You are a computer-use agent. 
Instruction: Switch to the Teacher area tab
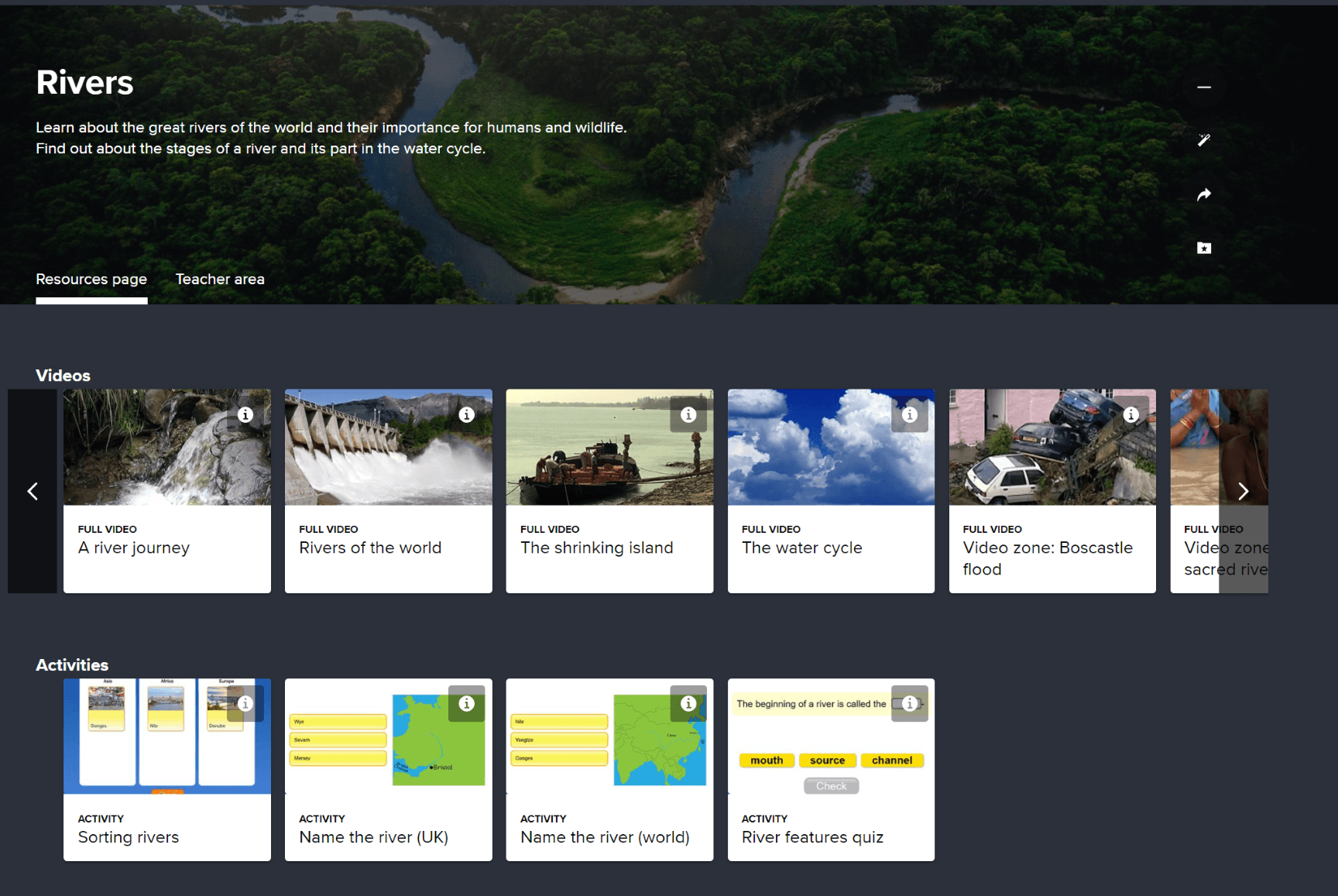click(220, 280)
